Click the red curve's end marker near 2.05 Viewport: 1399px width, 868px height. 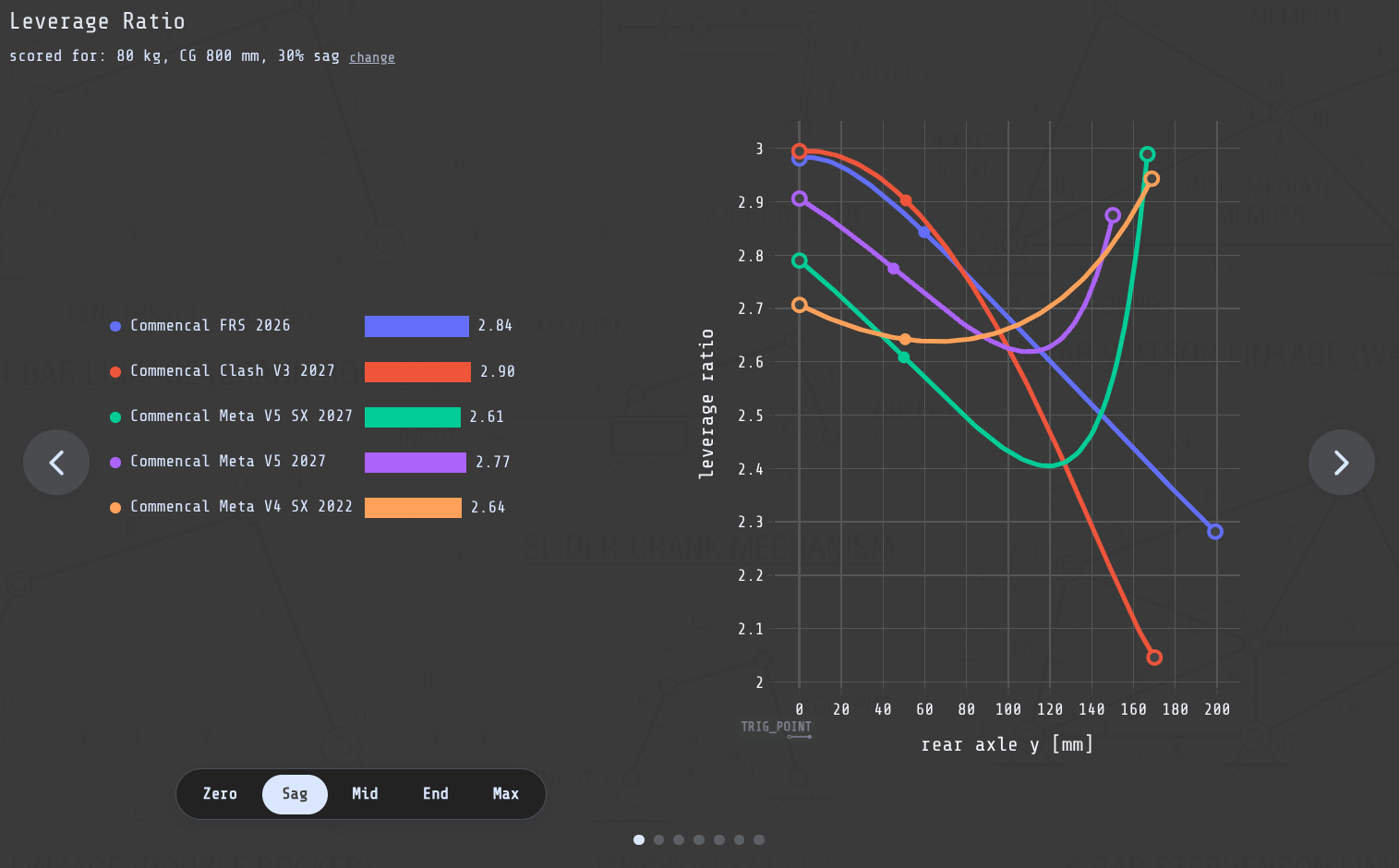pyautogui.click(x=1154, y=657)
